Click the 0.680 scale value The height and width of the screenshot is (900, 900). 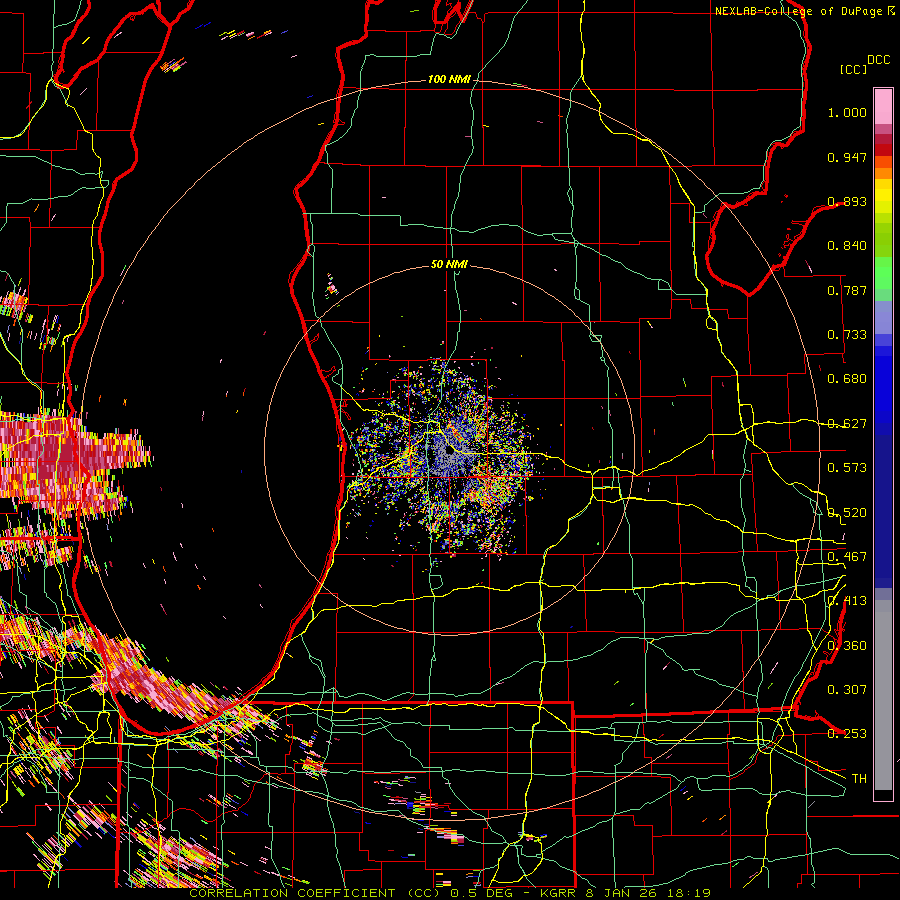[x=847, y=379]
